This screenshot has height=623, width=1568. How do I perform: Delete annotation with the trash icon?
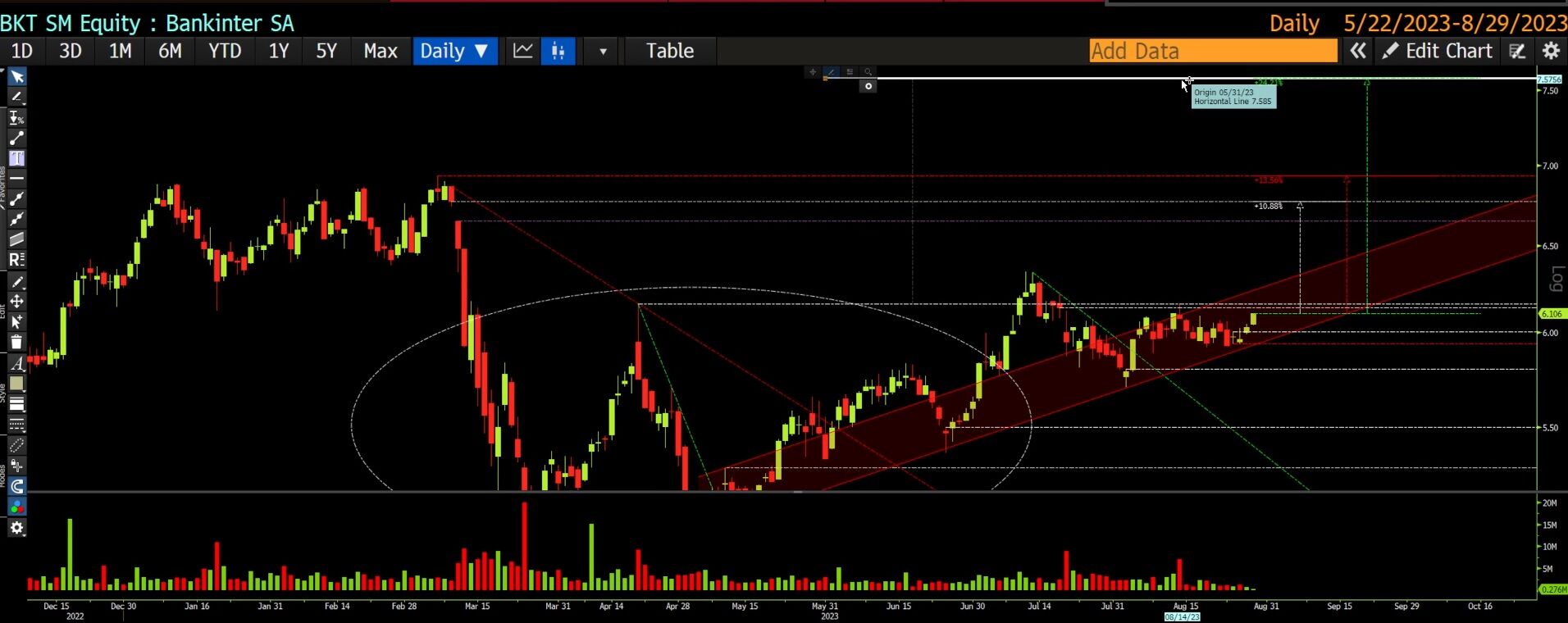pyautogui.click(x=16, y=343)
